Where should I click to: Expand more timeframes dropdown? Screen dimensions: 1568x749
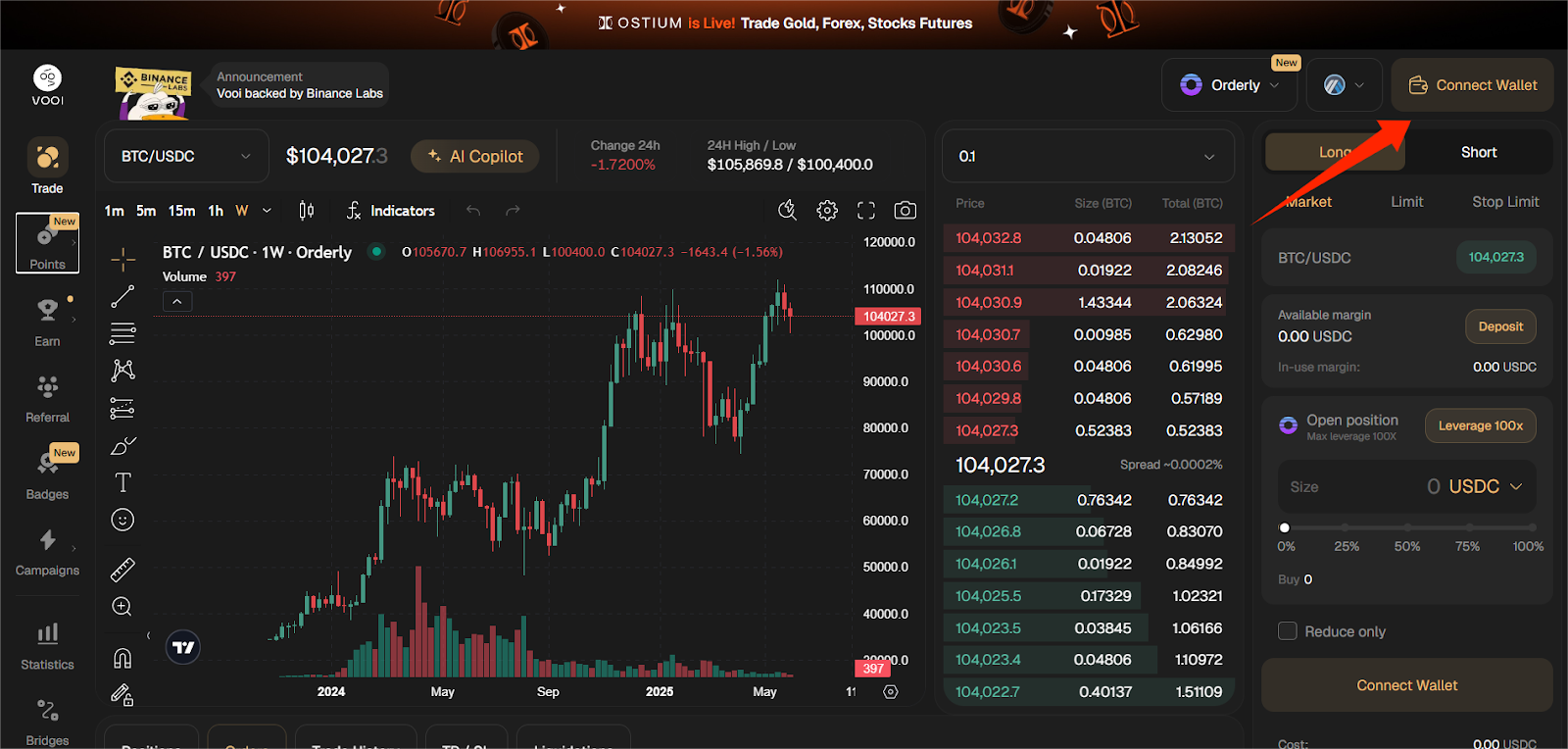(267, 210)
